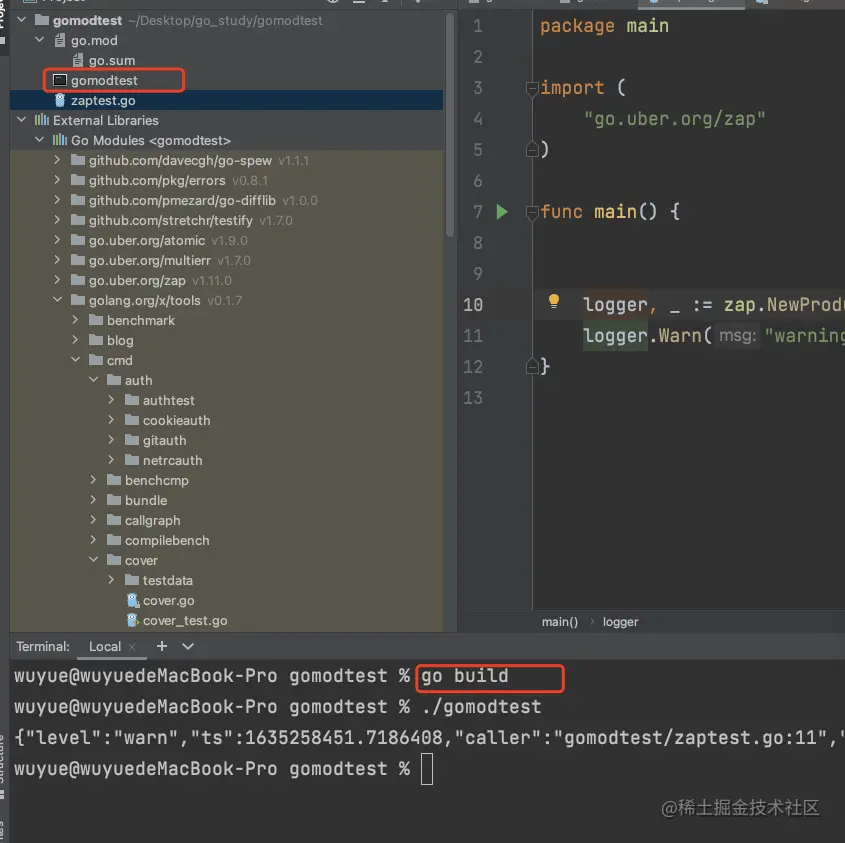Image resolution: width=845 pixels, height=843 pixels.
Task: Click fold end marker on line 12
Action: (532, 367)
